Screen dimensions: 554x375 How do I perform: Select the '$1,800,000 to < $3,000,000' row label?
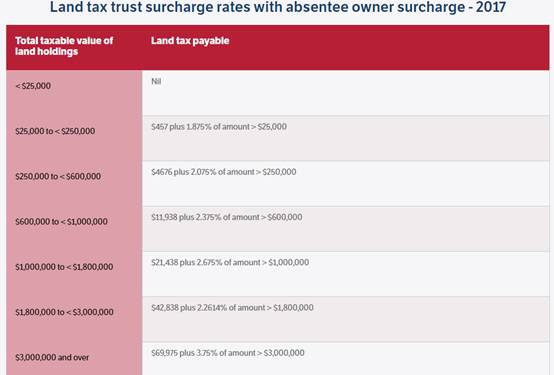64,312
